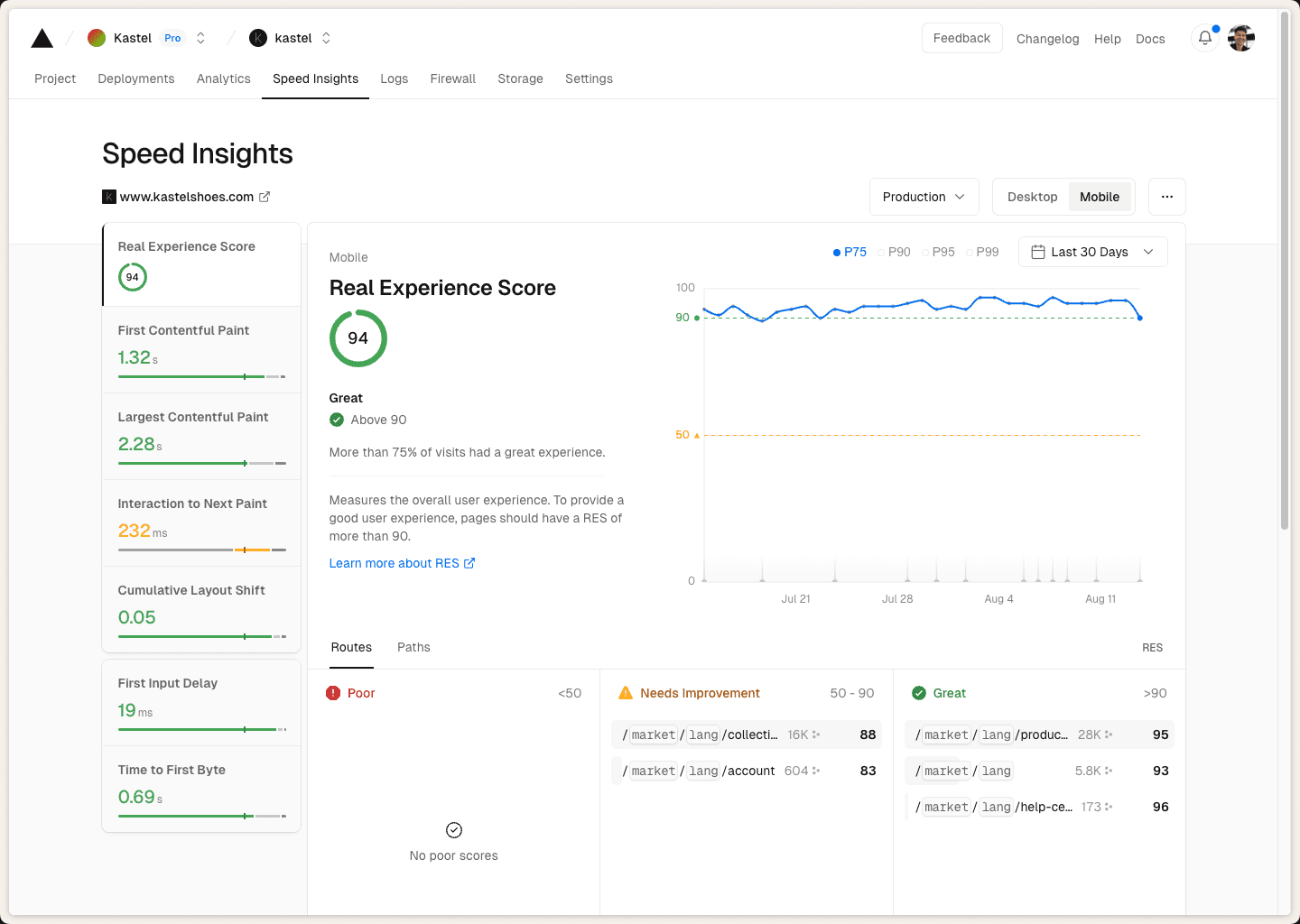
Task: Click the Kastel team avatar icon
Action: point(97,38)
